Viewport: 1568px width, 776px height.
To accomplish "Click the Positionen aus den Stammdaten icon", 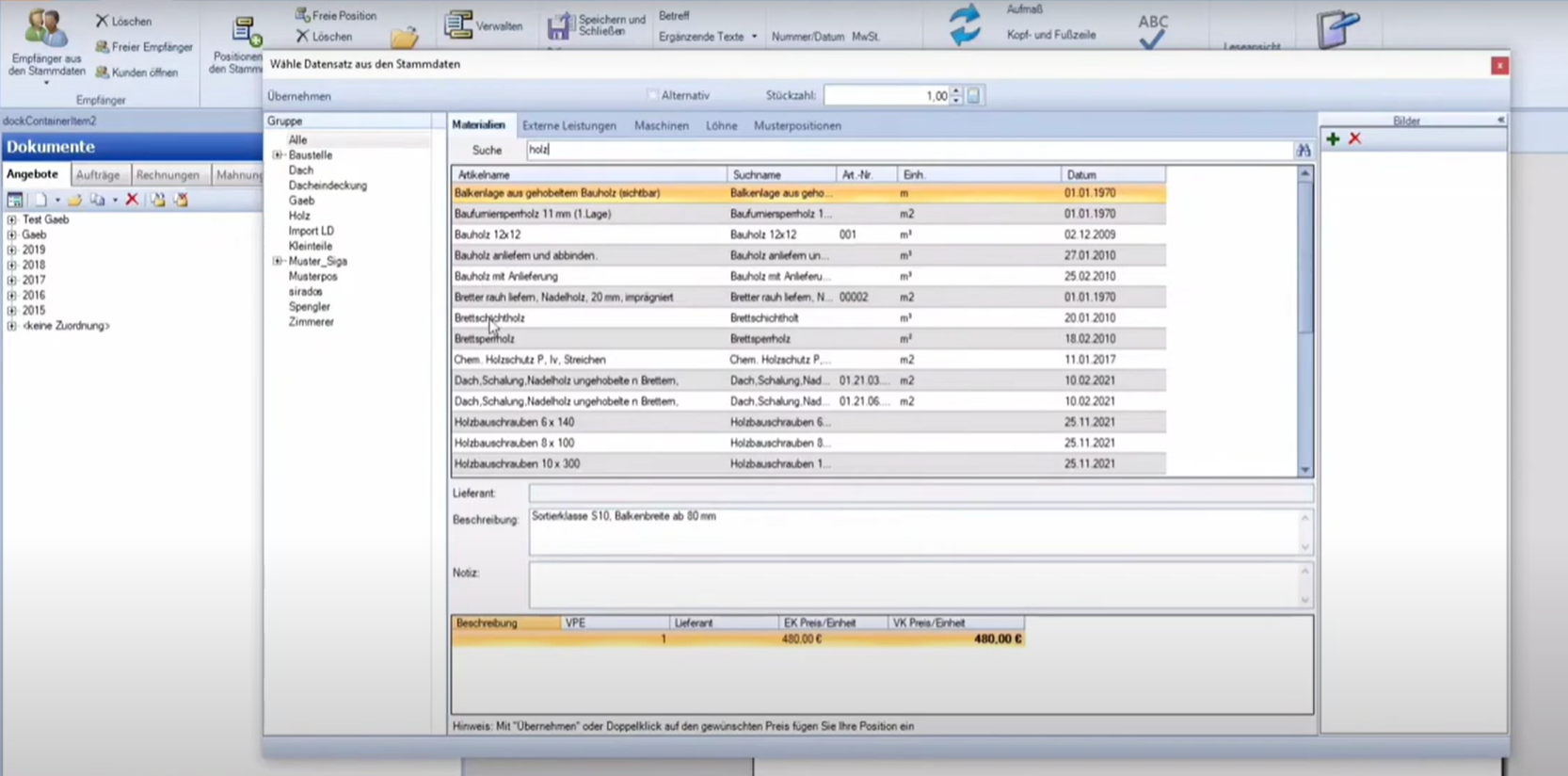I will point(247,32).
